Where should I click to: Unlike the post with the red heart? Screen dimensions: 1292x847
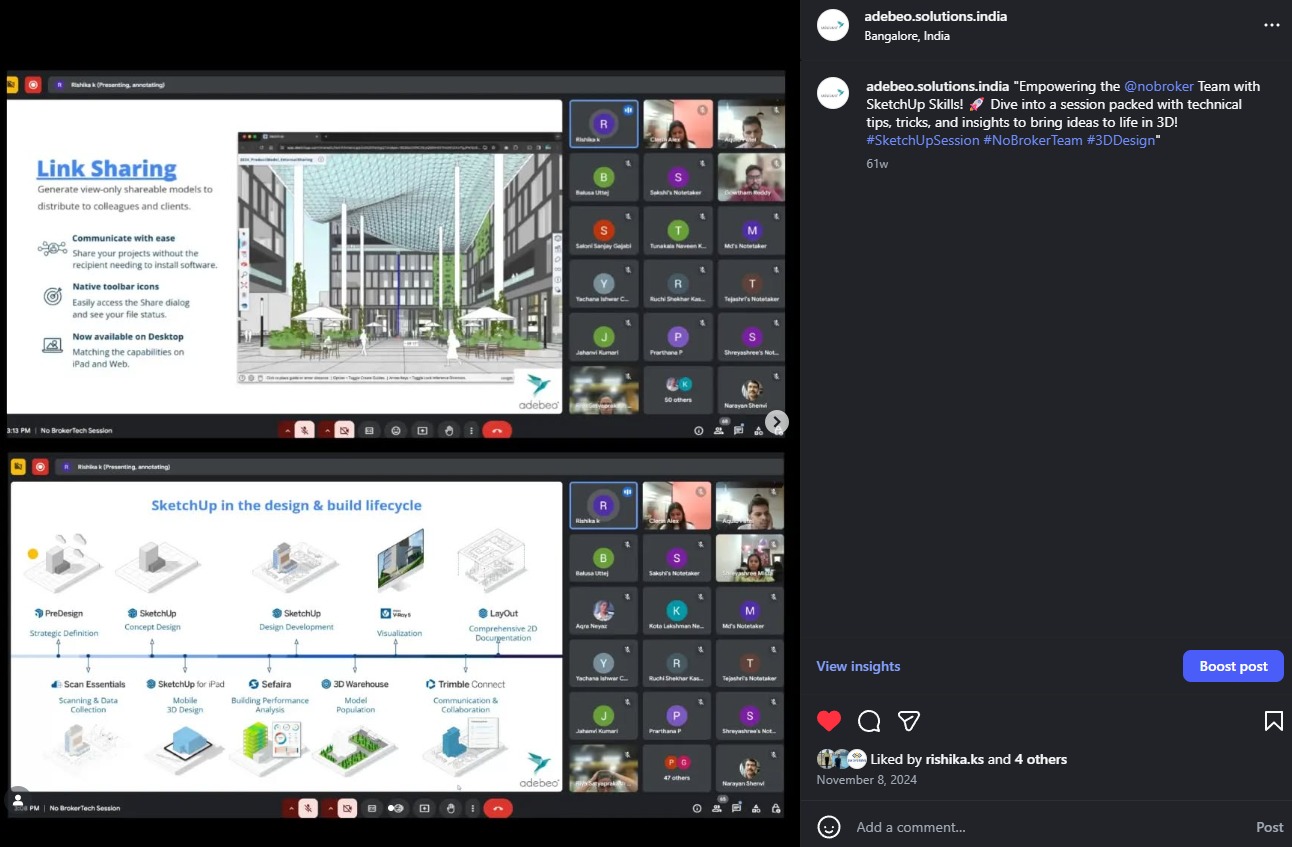pyautogui.click(x=829, y=721)
